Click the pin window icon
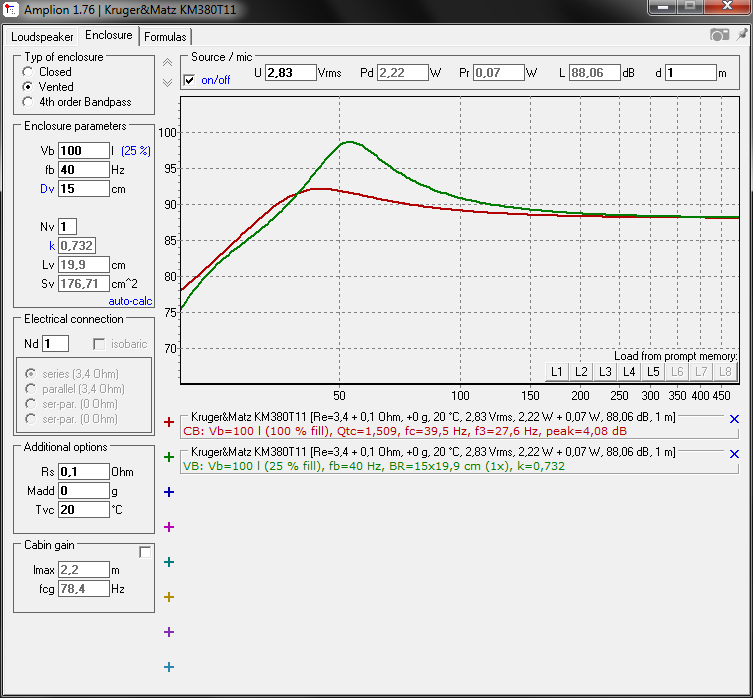 [x=742, y=35]
